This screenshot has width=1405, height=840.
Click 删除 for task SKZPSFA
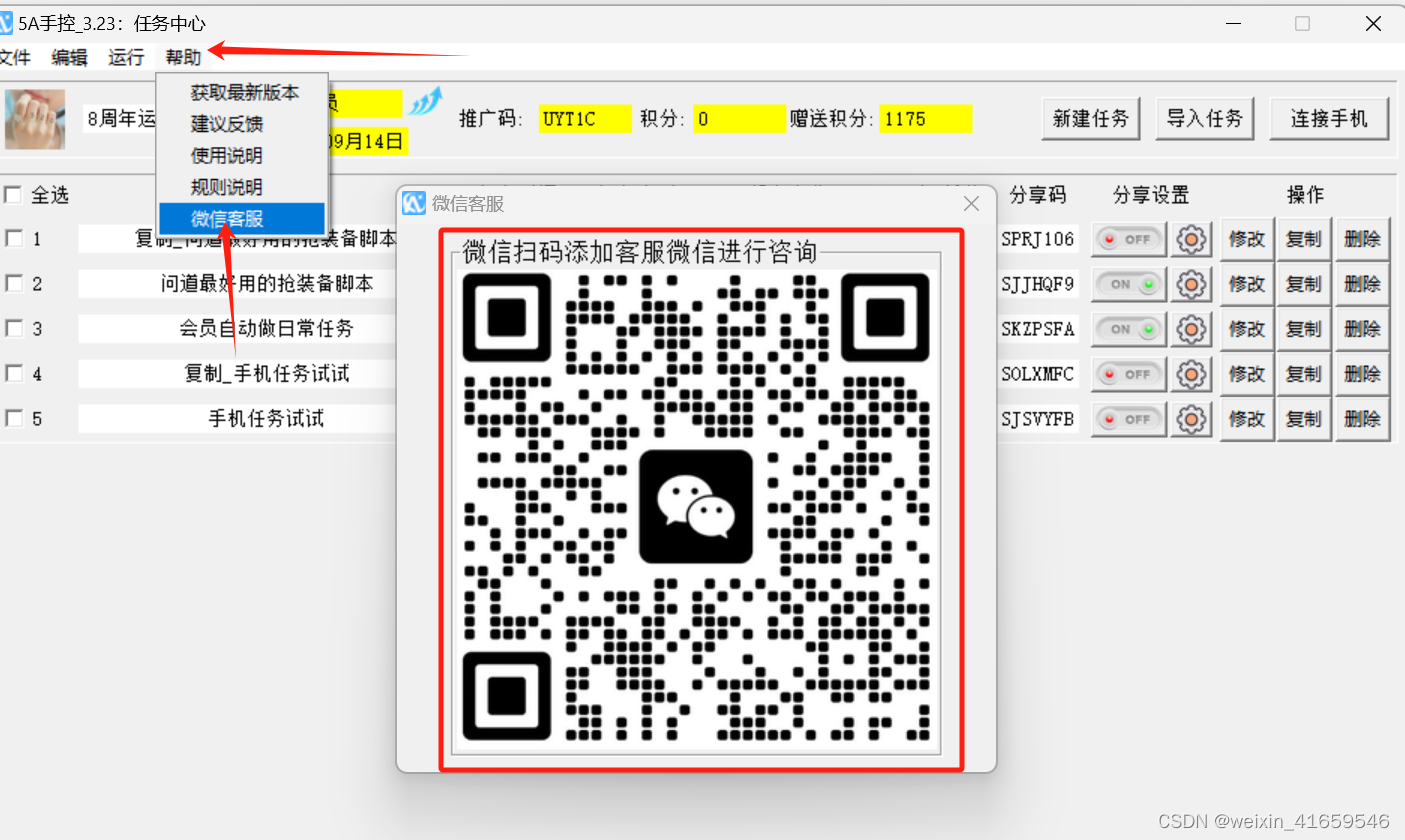[1362, 329]
